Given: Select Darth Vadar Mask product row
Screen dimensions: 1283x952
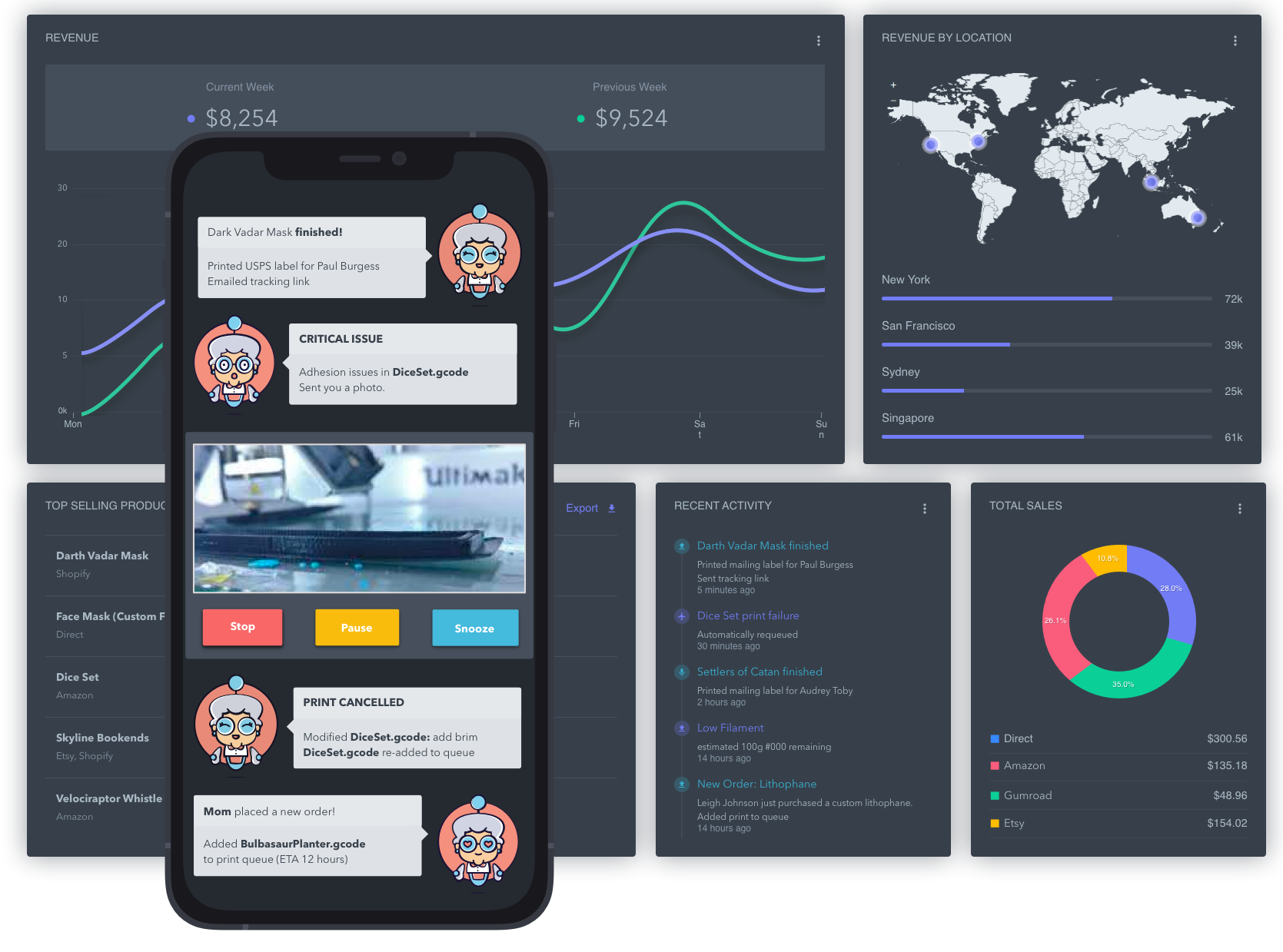Looking at the screenshot, I should [105, 565].
